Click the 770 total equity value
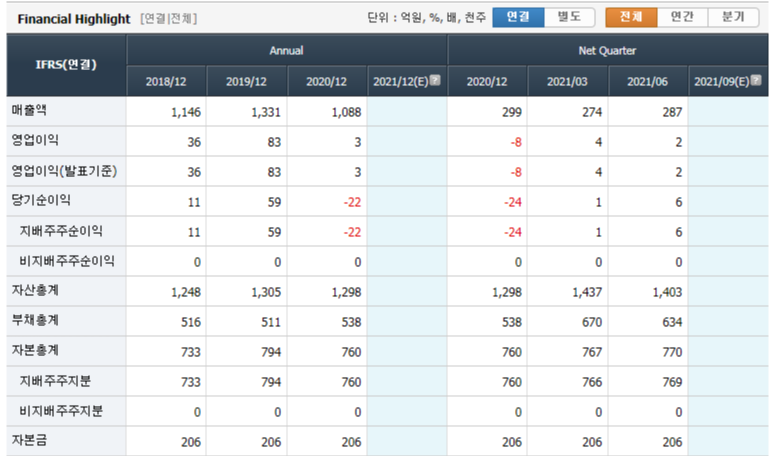 [x=672, y=352]
